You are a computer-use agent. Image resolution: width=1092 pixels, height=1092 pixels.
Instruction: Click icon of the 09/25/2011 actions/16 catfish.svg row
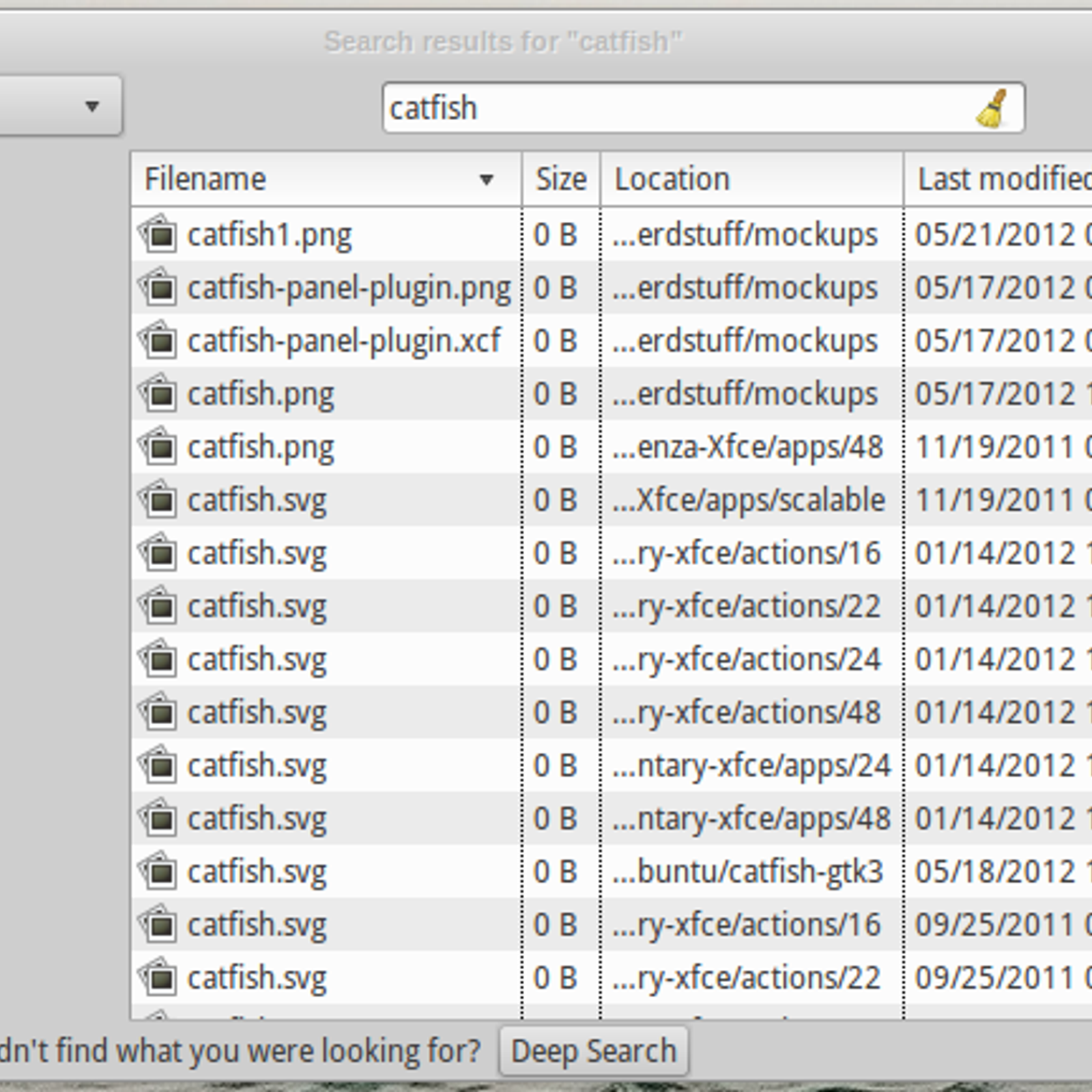tap(158, 925)
